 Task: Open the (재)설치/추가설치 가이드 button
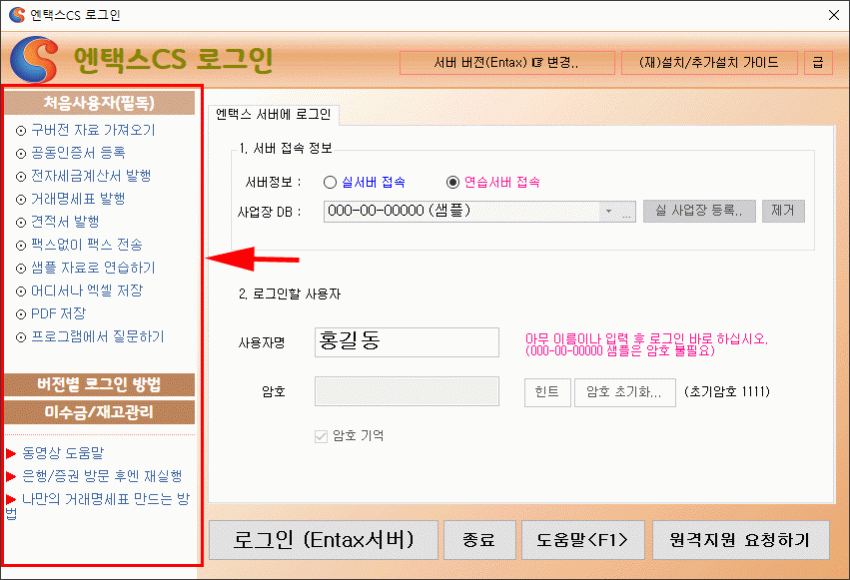point(709,63)
